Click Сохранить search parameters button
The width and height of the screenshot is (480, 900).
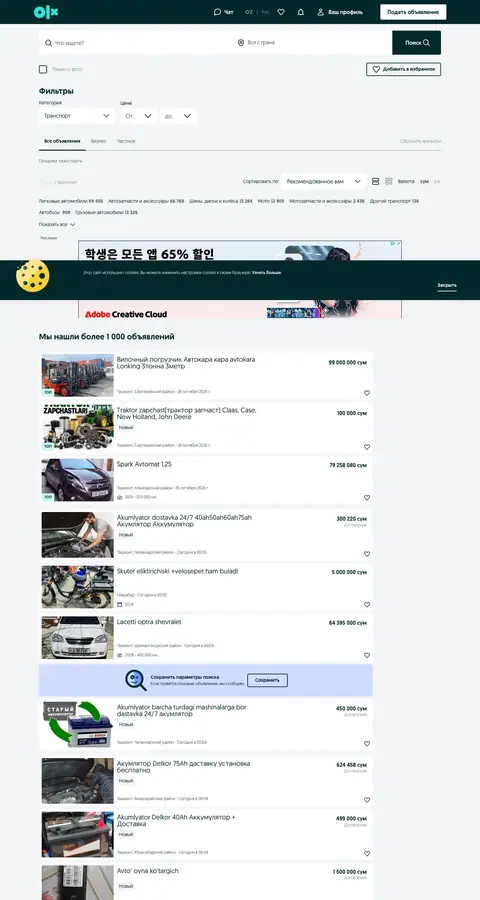268,680
